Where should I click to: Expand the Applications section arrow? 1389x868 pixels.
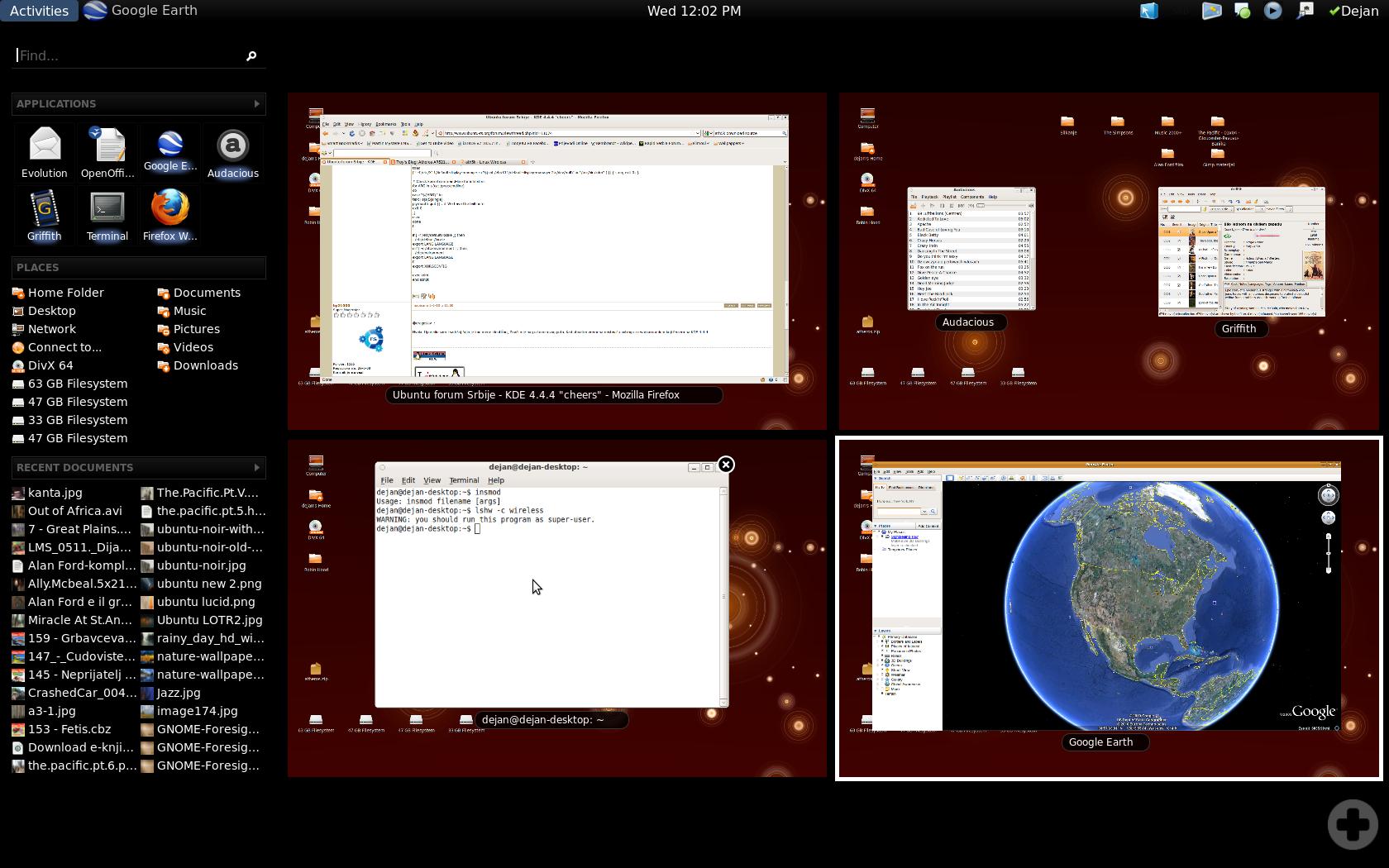256,103
